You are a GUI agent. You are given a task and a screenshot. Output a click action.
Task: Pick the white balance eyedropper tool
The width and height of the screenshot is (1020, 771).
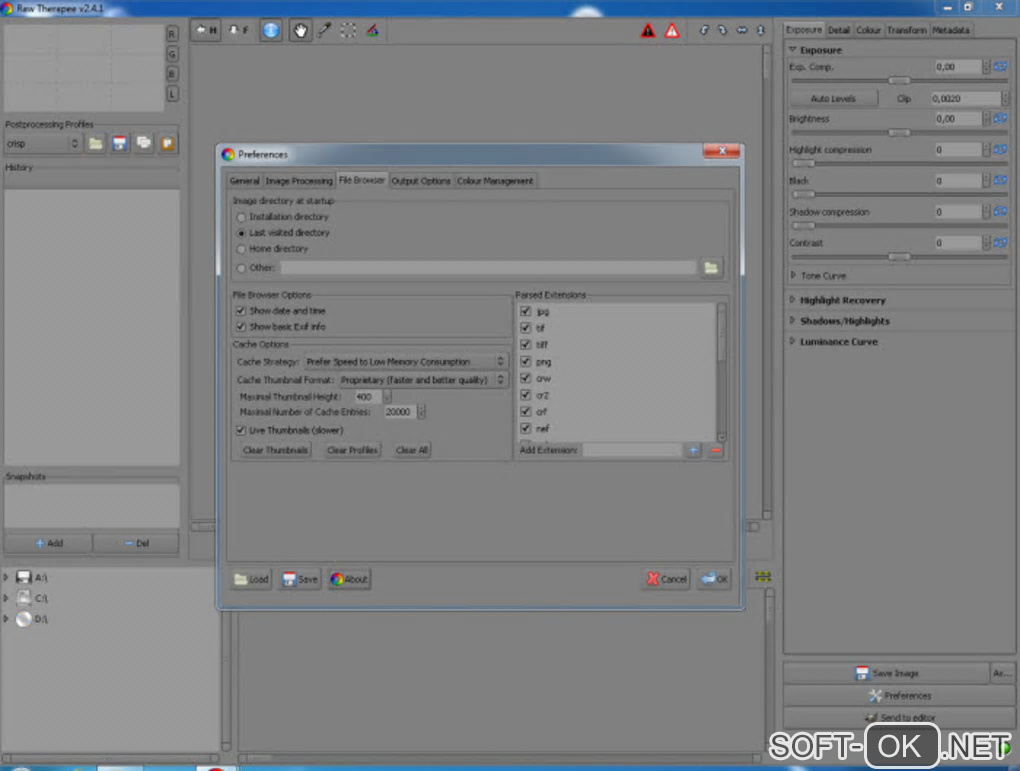pos(324,31)
